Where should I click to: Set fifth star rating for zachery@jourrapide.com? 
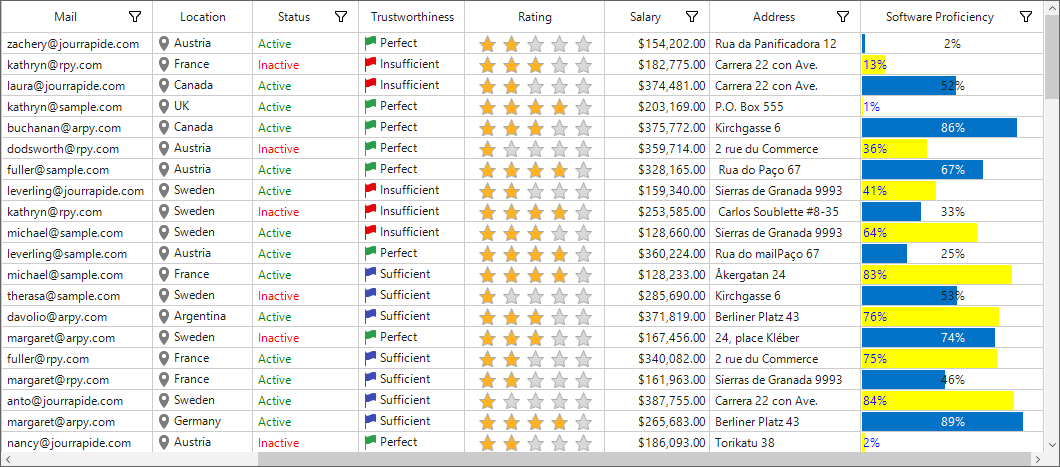pyautogui.click(x=583, y=45)
